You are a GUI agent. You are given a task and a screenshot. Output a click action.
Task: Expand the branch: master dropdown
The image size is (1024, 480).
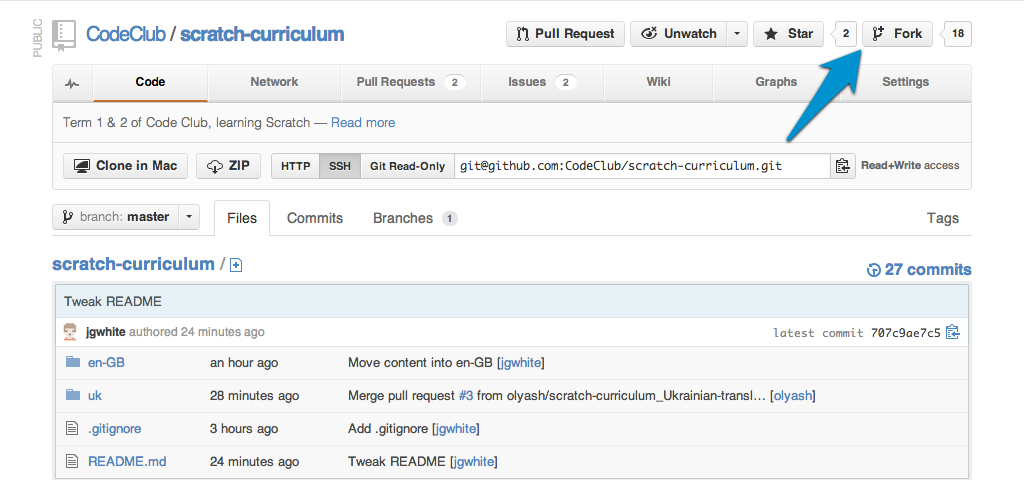coord(126,217)
